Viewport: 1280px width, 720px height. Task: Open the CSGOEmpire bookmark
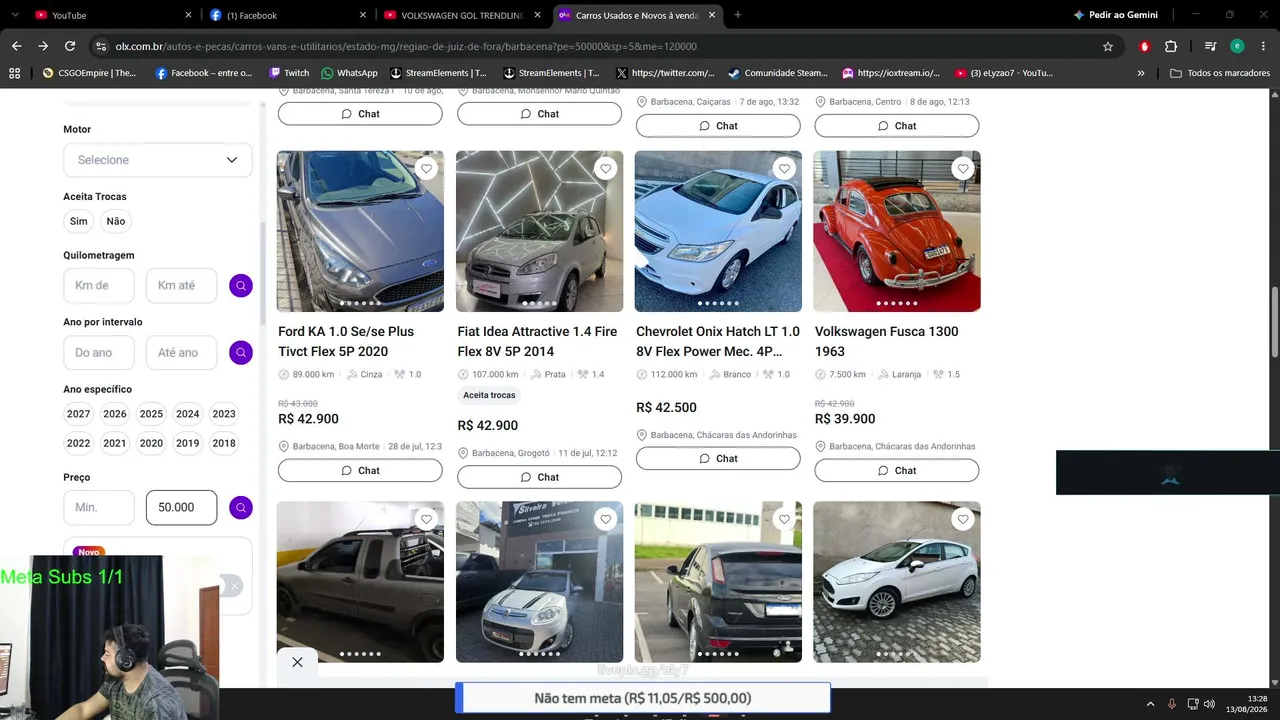[x=89, y=73]
